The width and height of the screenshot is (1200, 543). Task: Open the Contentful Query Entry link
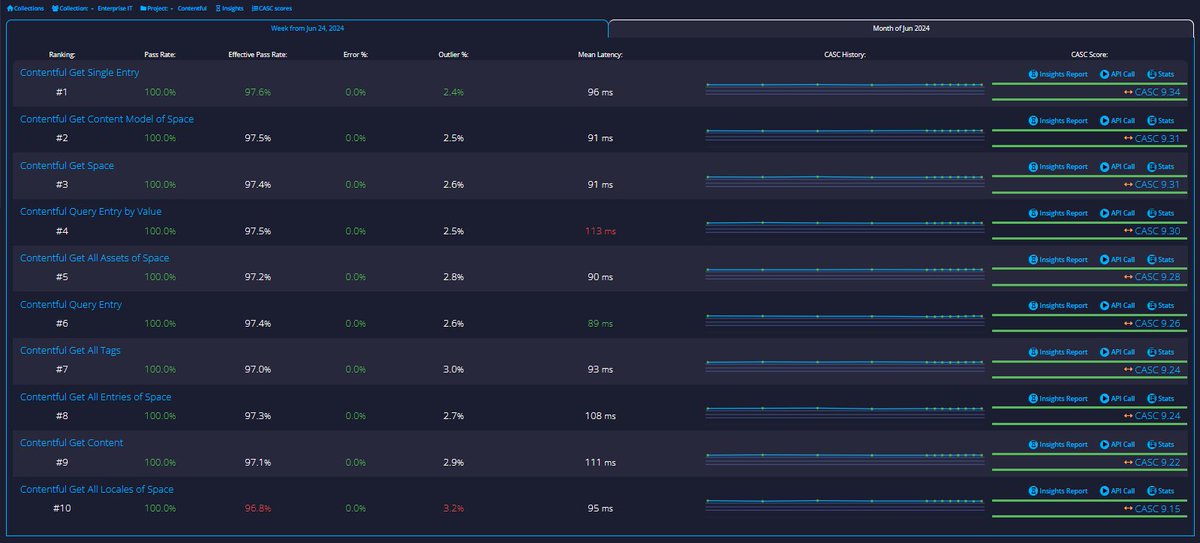71,304
